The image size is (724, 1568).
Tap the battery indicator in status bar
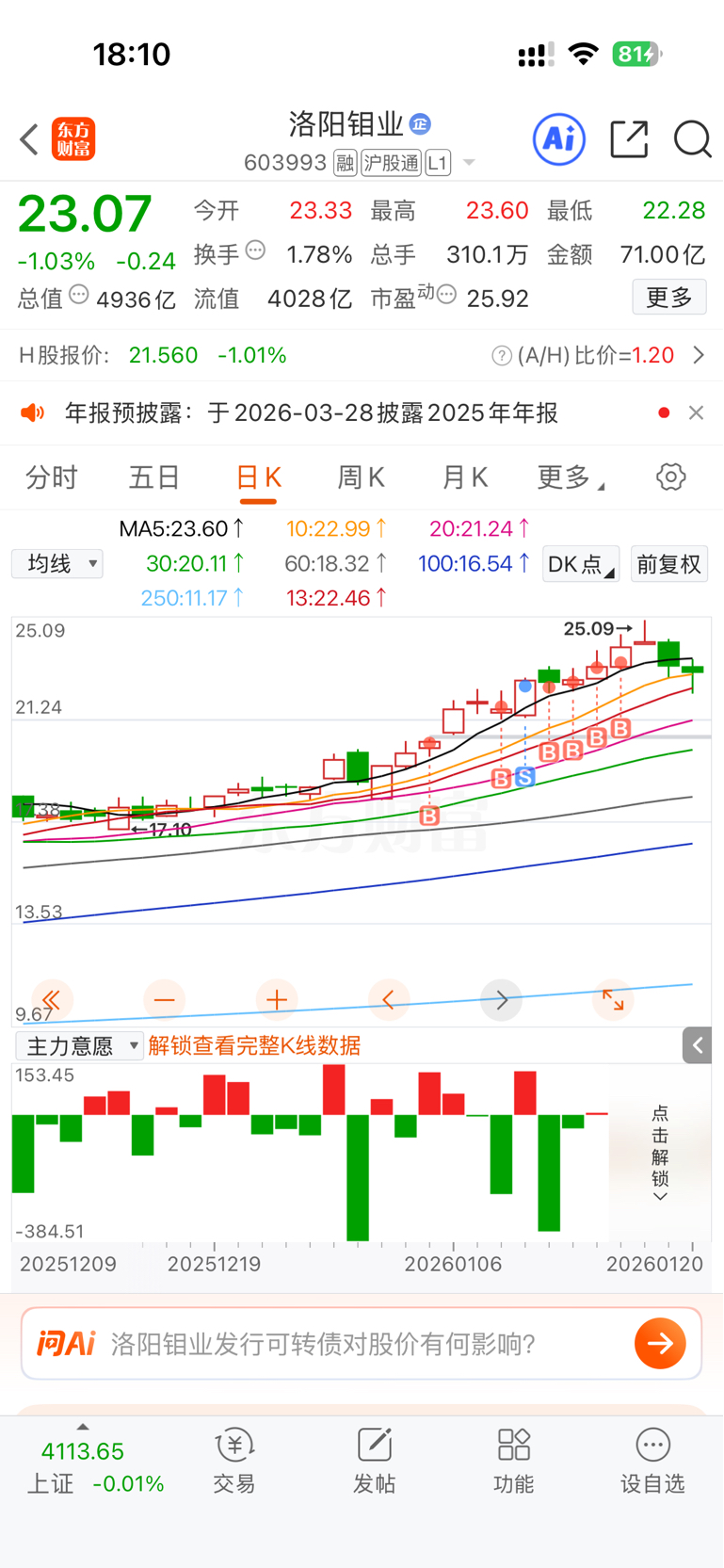pyautogui.click(x=636, y=54)
